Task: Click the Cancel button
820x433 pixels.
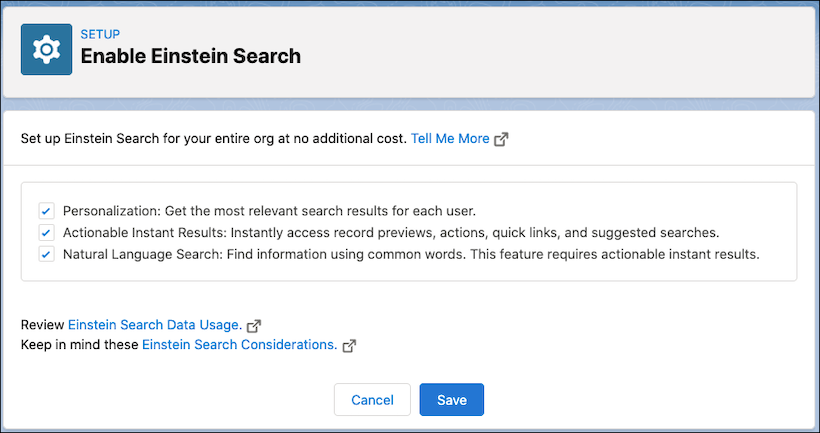Action: click(372, 400)
